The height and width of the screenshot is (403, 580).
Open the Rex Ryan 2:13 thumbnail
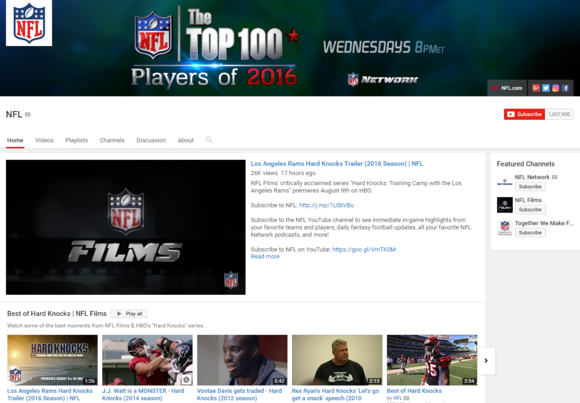click(x=337, y=360)
